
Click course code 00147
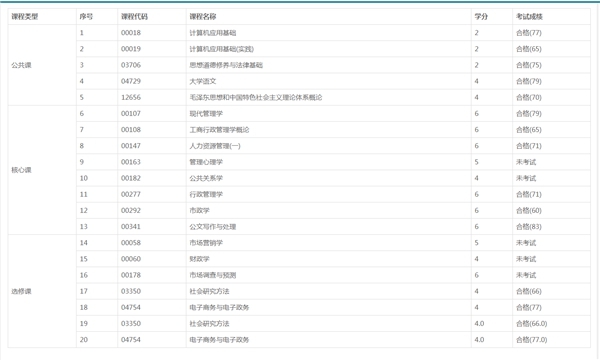[x=131, y=146]
